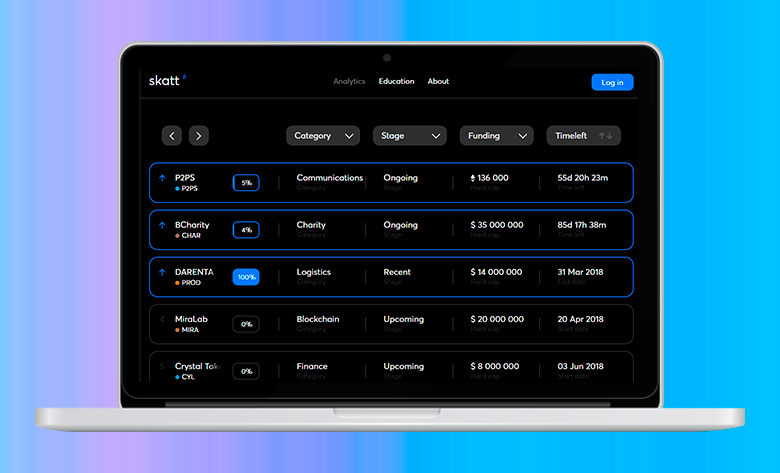Click the up arrow beside P2PS
The height and width of the screenshot is (473, 780).
[x=162, y=178]
